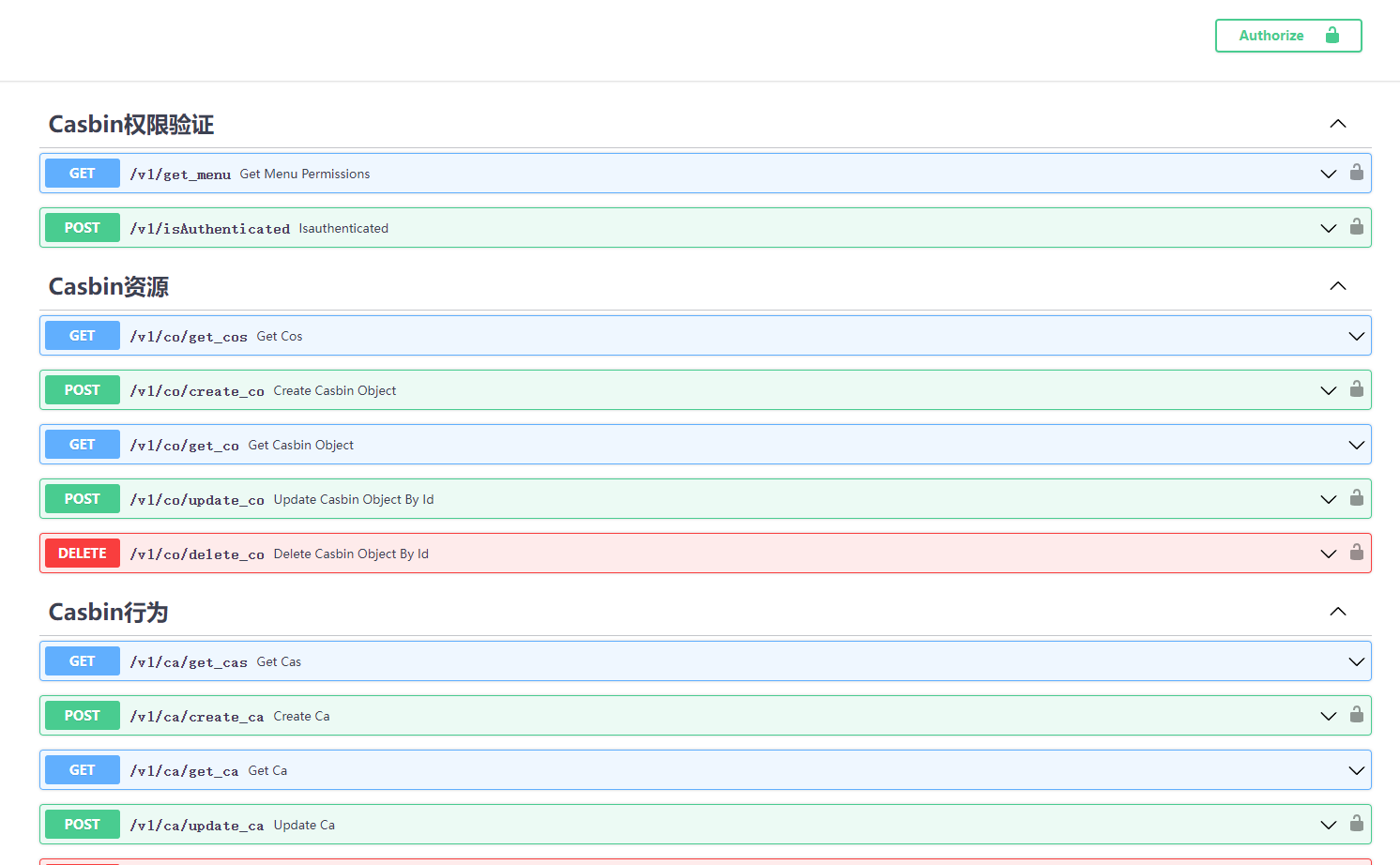Collapse the Casbin资源 section using its arrow

[1338, 286]
